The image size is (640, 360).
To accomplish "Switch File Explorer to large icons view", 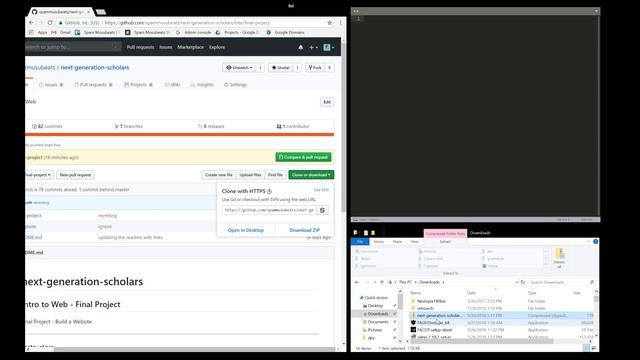I will pos(594,348).
